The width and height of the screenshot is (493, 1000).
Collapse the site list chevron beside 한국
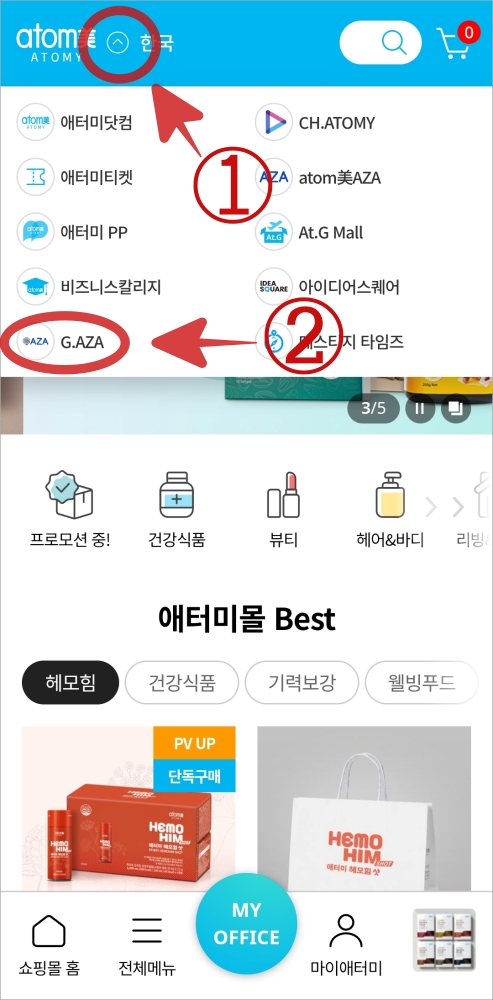coord(118,43)
